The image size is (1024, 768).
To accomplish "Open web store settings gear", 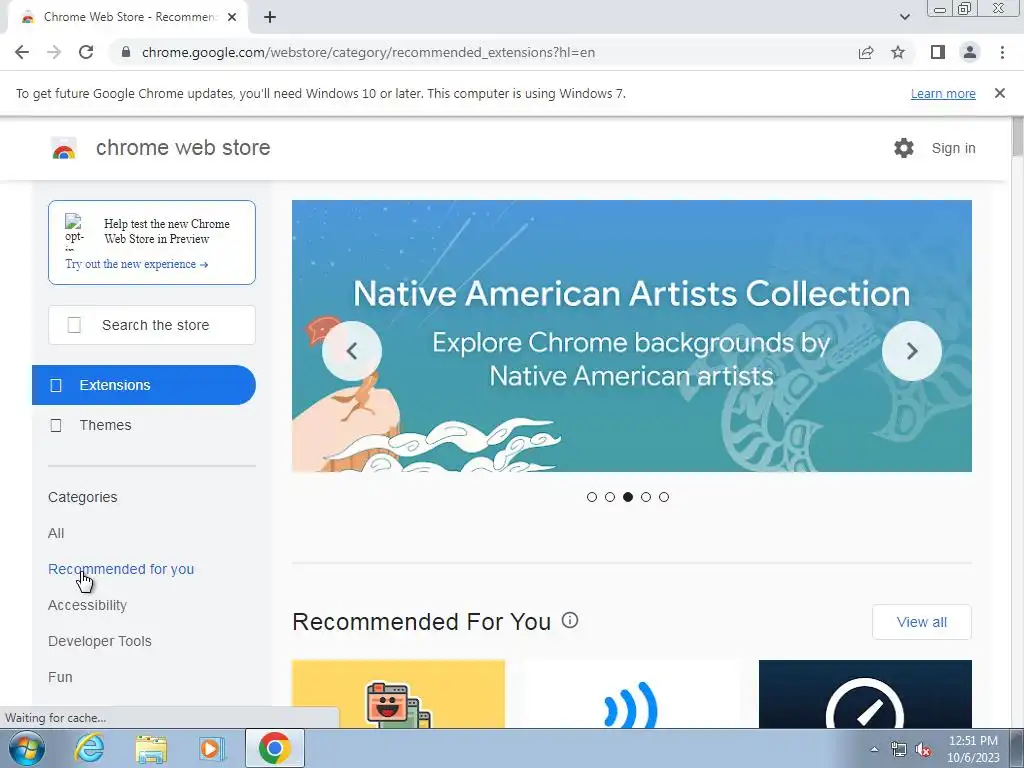I will tap(904, 148).
